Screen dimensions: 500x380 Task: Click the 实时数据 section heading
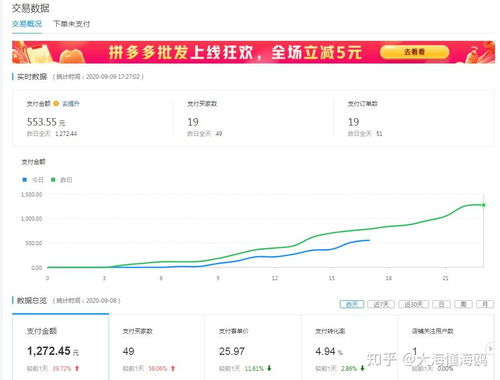click(32, 77)
